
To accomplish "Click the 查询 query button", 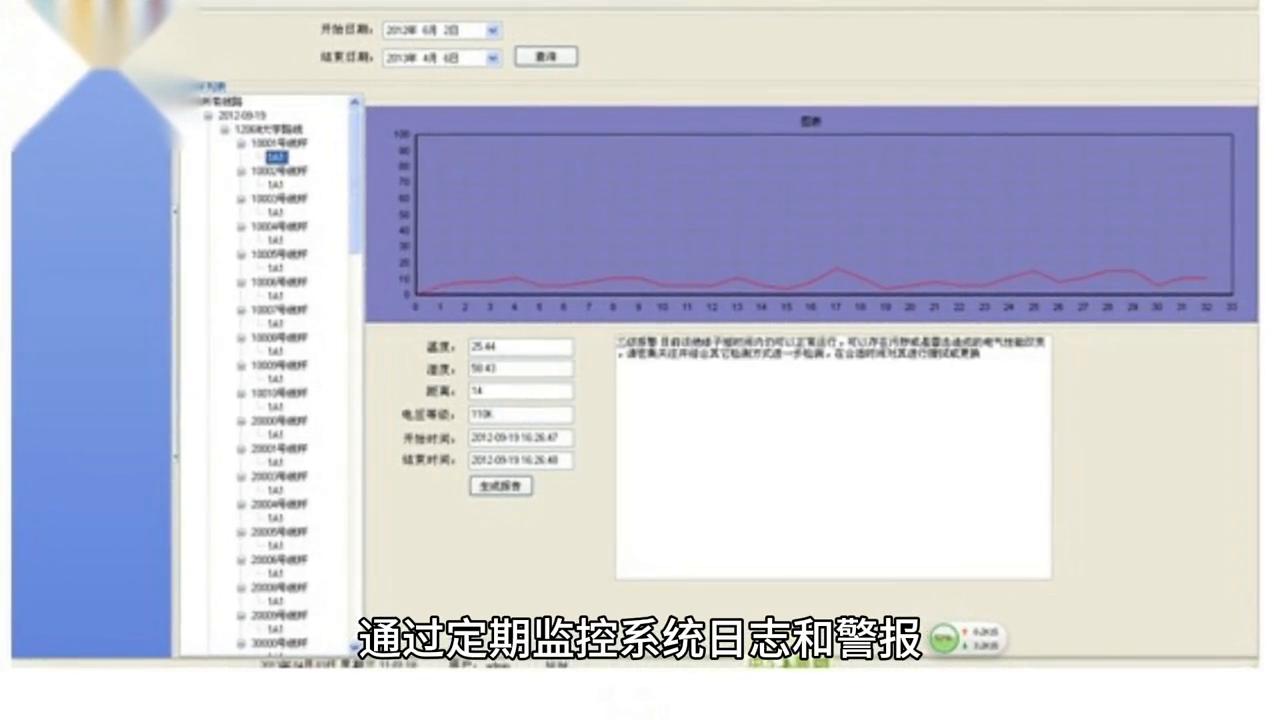I will coord(545,56).
